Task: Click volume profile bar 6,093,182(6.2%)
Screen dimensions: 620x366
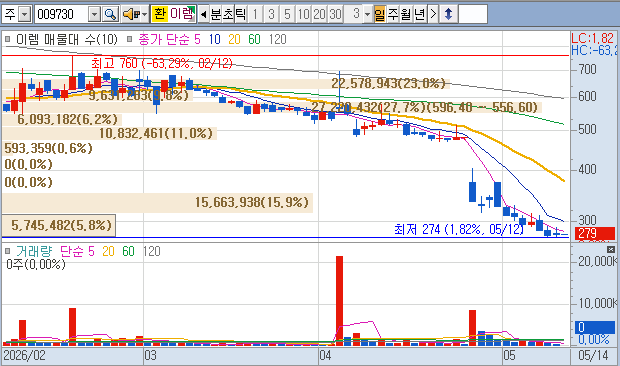Action: (x=62, y=119)
